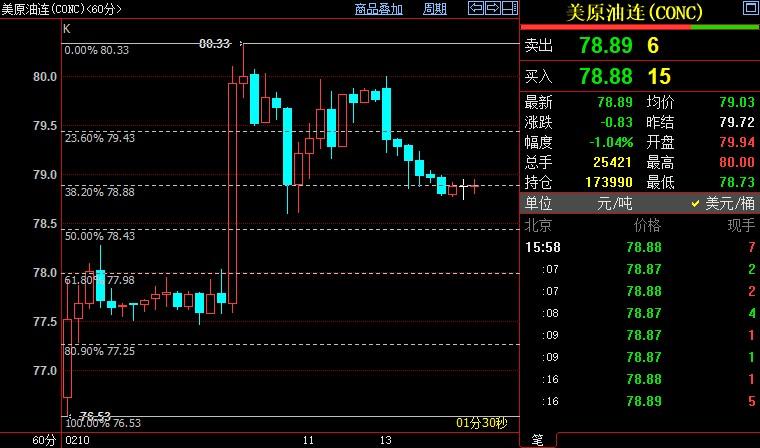The image size is (760, 448).
Task: Maximize the 美原油连 quote panel
Action: (750, 10)
